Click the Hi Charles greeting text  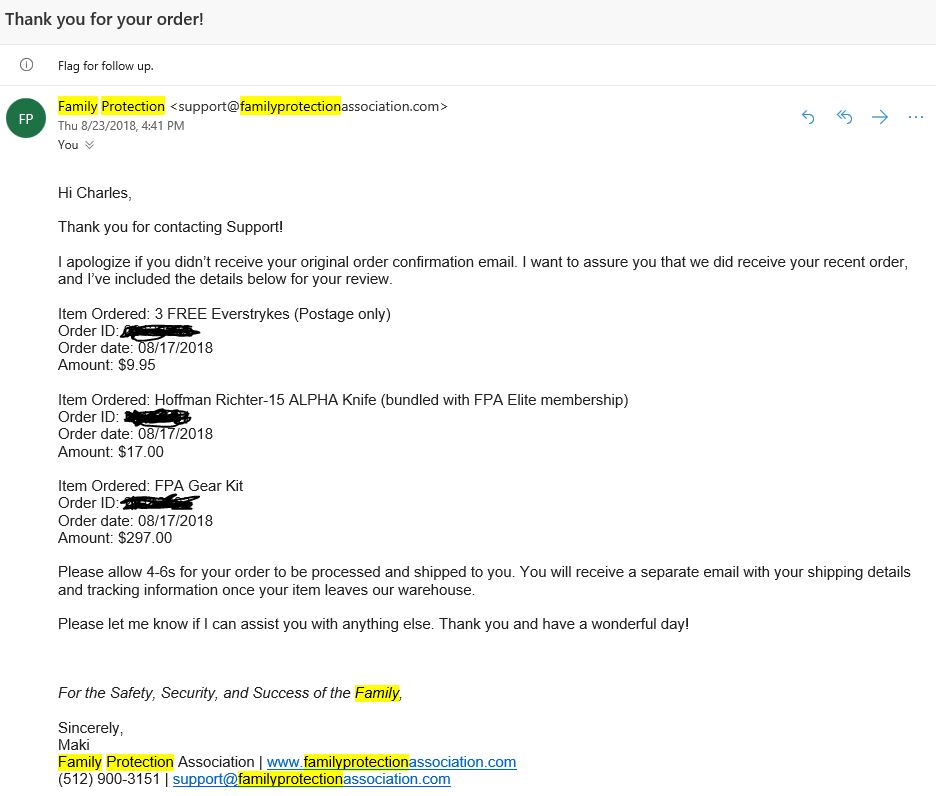tap(95, 193)
